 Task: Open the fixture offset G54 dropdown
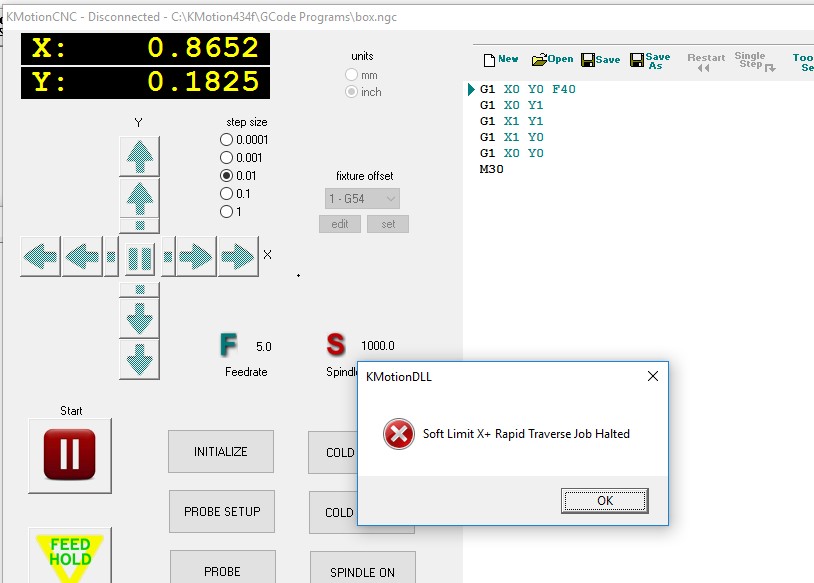pyautogui.click(x=363, y=199)
